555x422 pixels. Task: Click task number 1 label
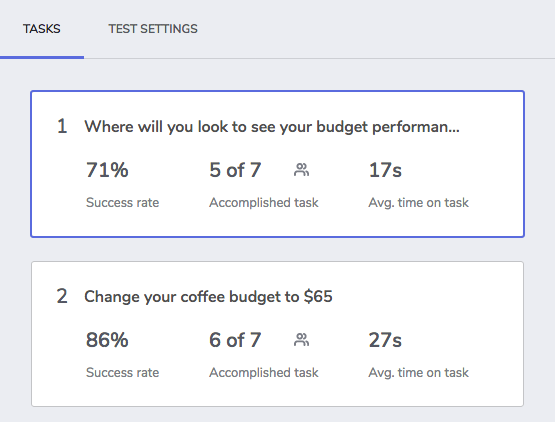click(62, 126)
